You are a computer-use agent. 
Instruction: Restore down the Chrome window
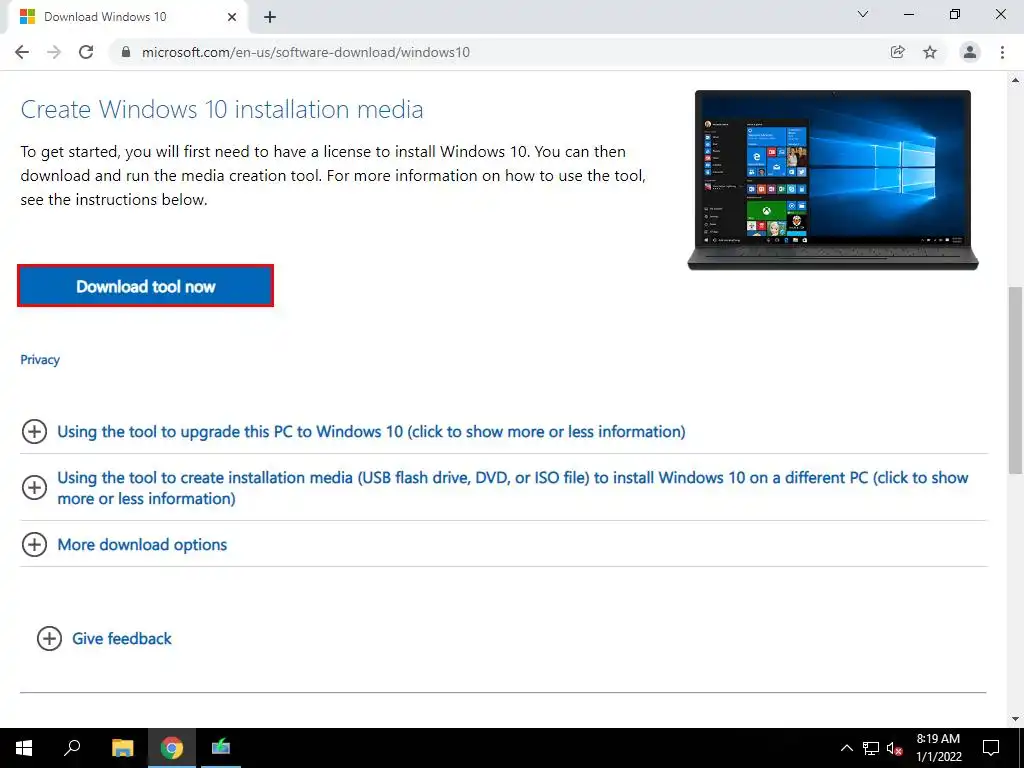click(x=955, y=14)
